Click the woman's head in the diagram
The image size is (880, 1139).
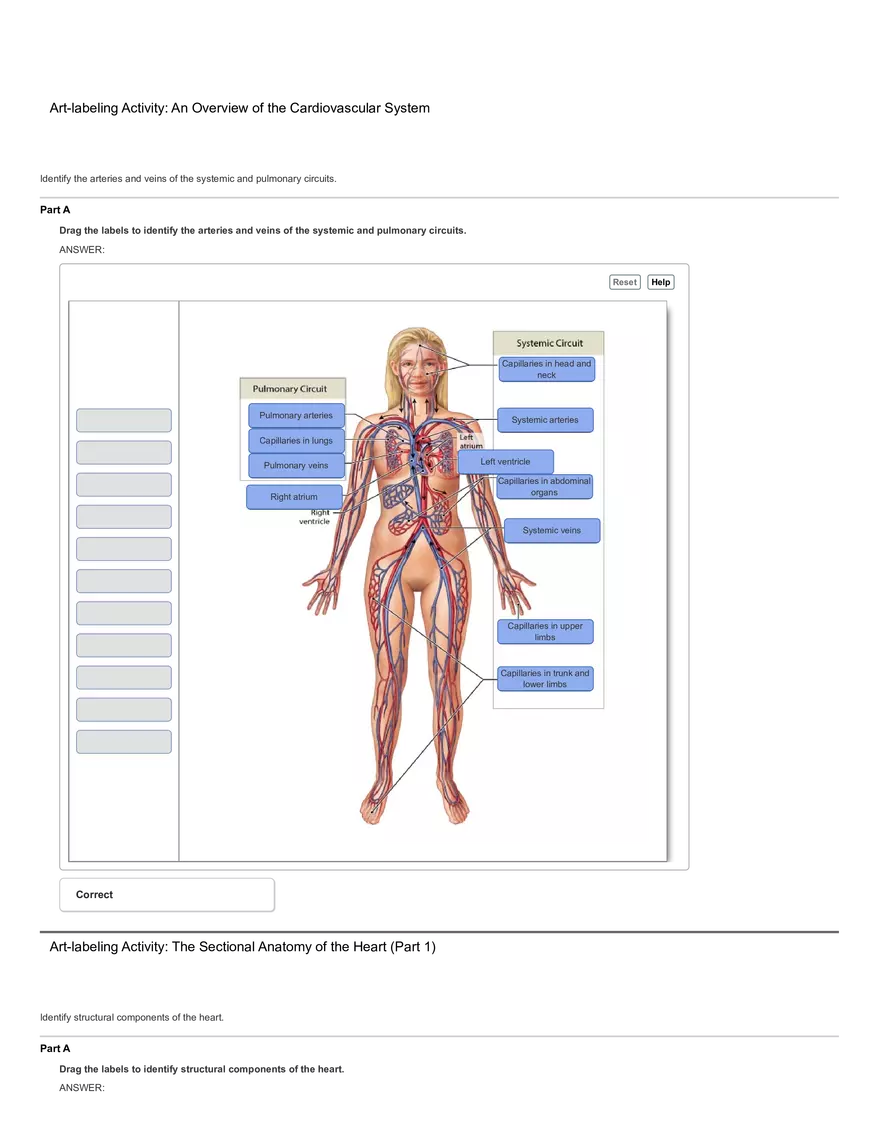(x=417, y=362)
